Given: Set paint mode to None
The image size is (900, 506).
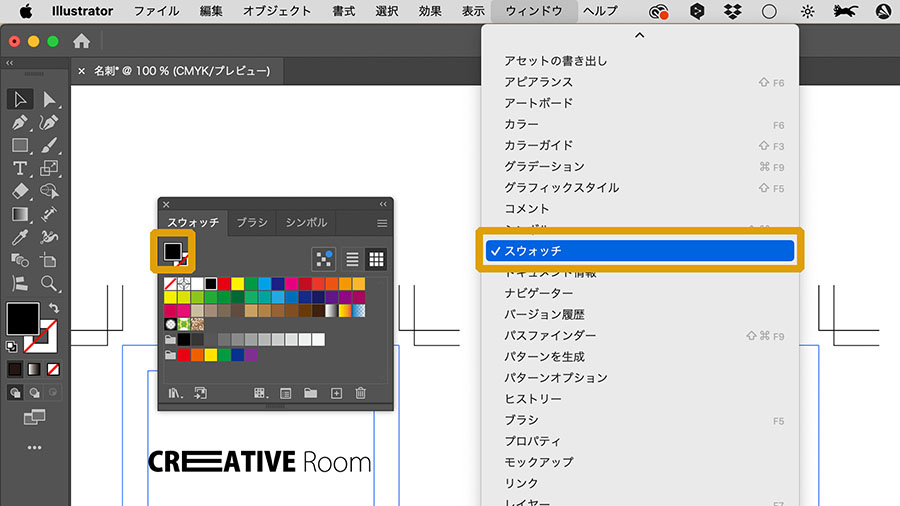Looking at the screenshot, I should point(53,369).
